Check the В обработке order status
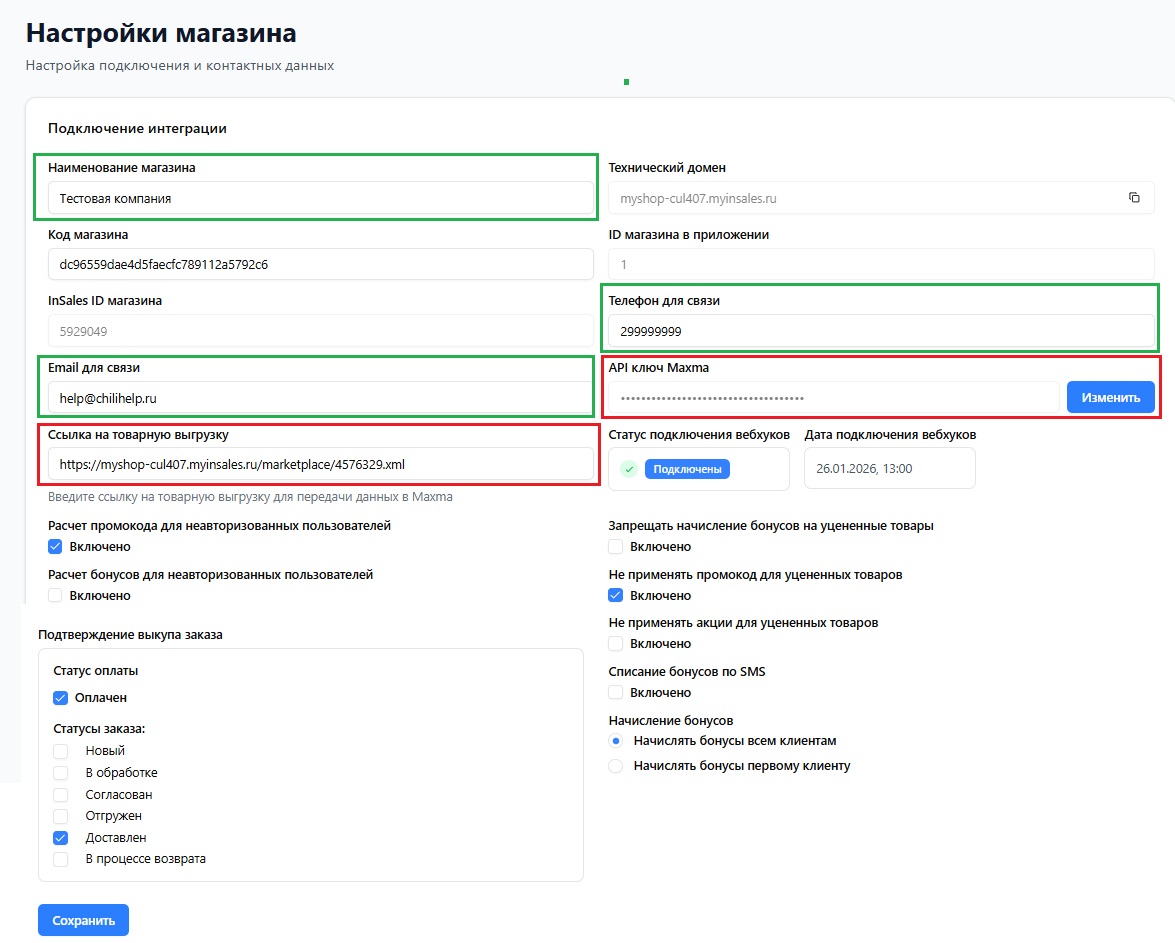The height and width of the screenshot is (943, 1175). click(x=61, y=773)
